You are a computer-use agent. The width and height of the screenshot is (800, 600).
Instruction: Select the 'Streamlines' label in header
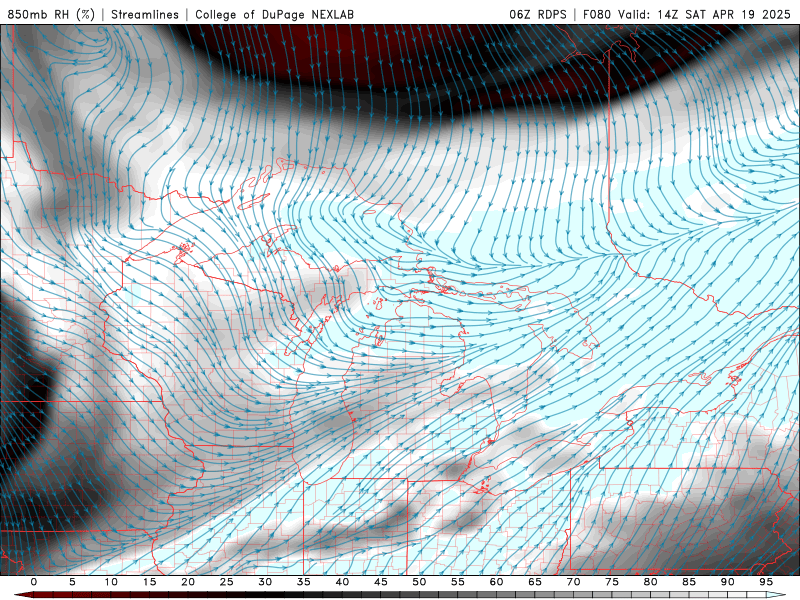[x=145, y=14]
